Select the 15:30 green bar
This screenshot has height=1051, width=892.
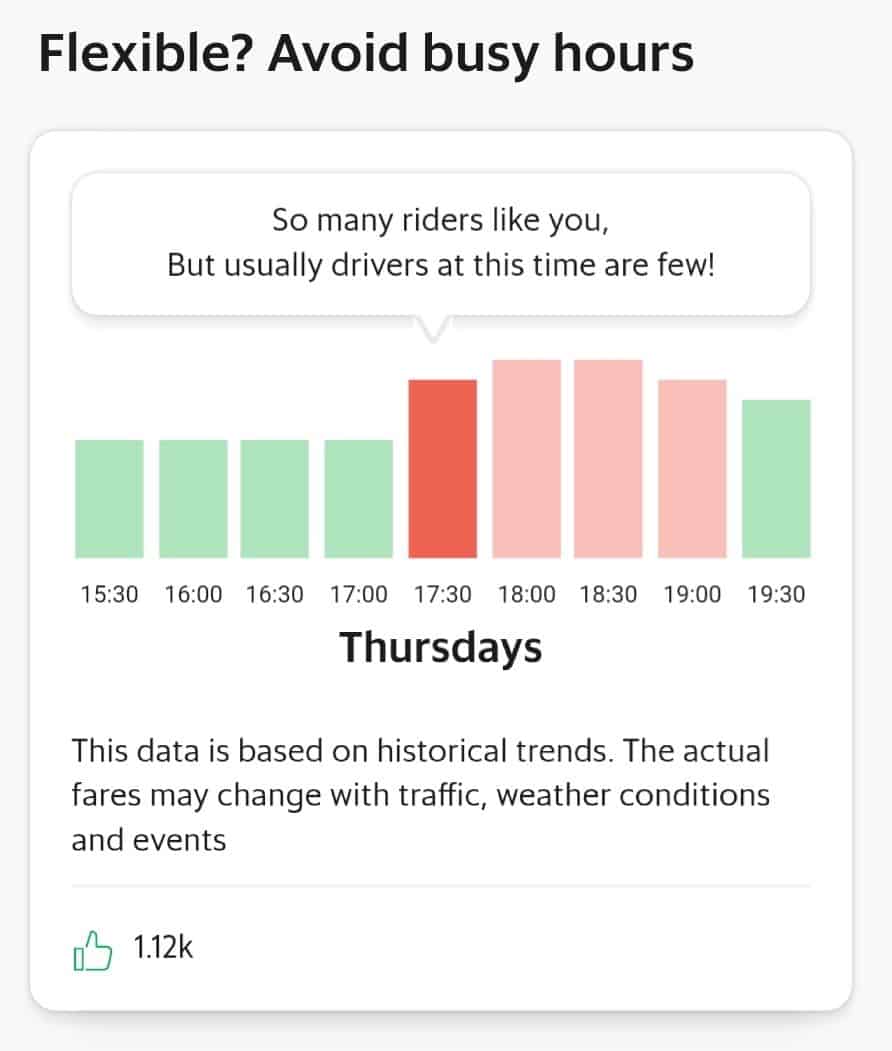[x=109, y=499]
